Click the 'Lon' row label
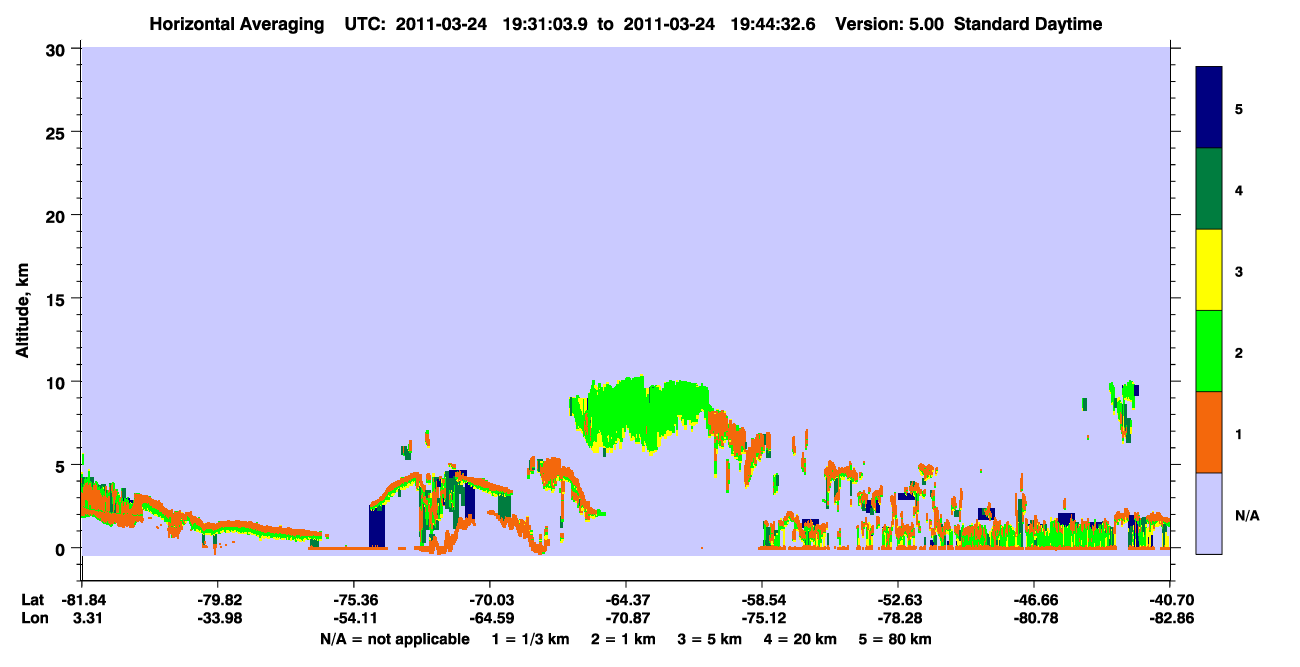Image resolution: width=1300 pixels, height=667 pixels. click(x=33, y=618)
